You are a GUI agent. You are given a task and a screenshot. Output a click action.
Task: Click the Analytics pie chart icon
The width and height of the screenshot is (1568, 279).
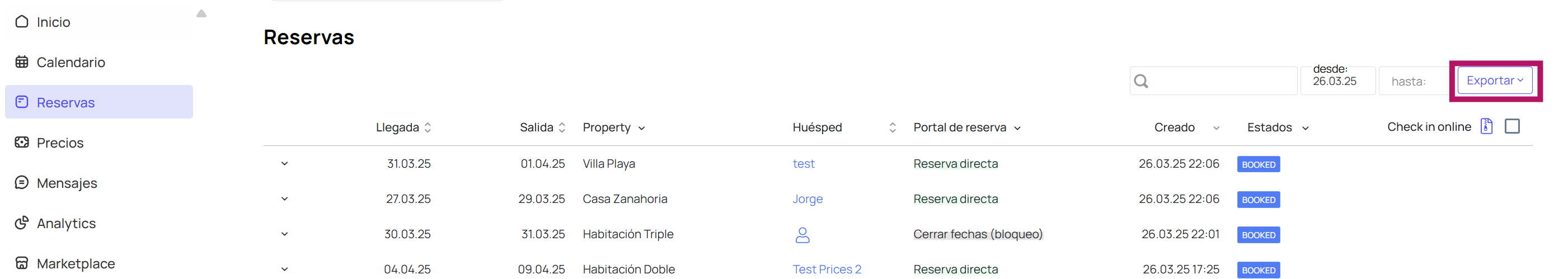[22, 223]
